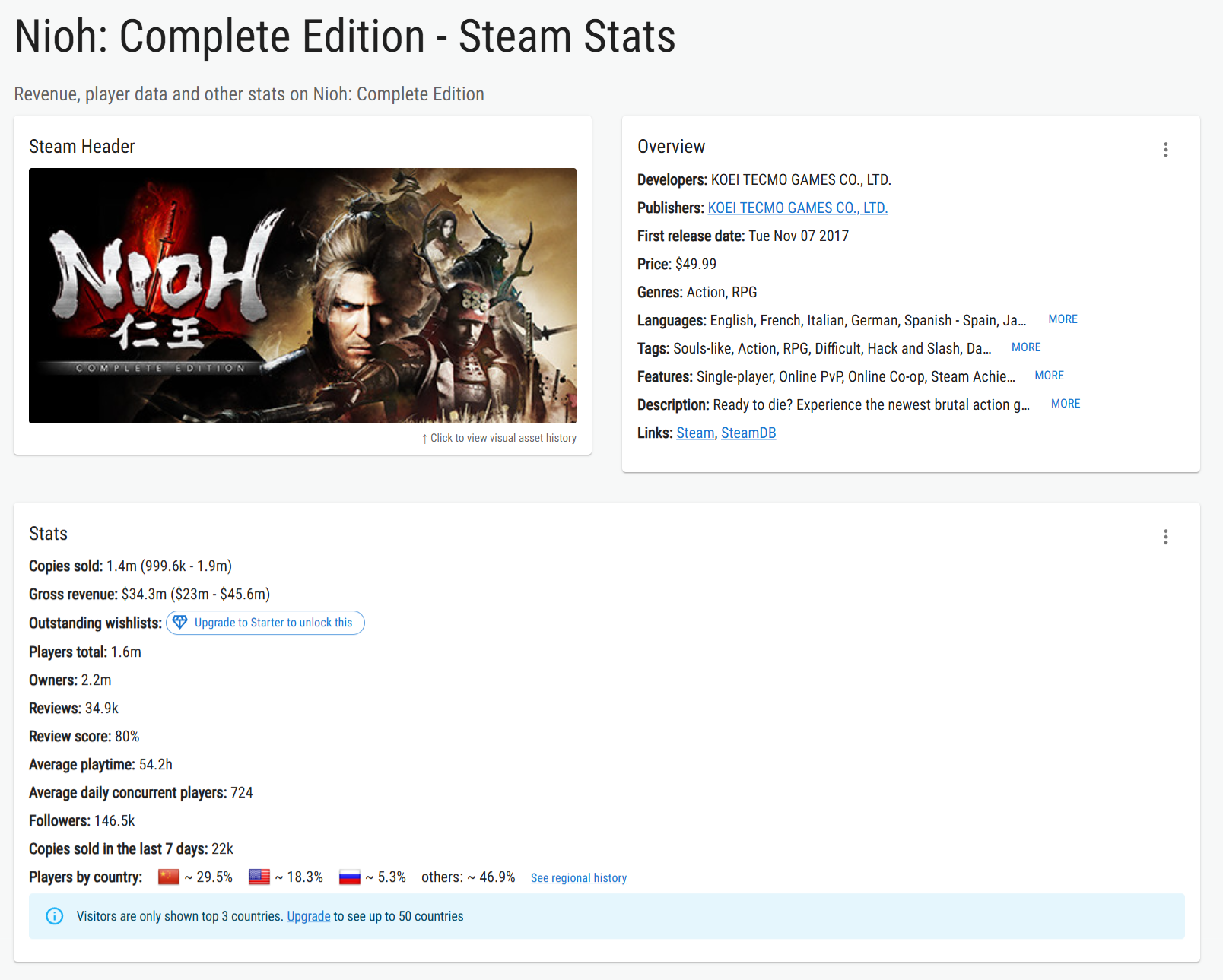Viewport: 1223px width, 980px height.
Task: Expand the Languages list with MORE
Action: (1063, 319)
